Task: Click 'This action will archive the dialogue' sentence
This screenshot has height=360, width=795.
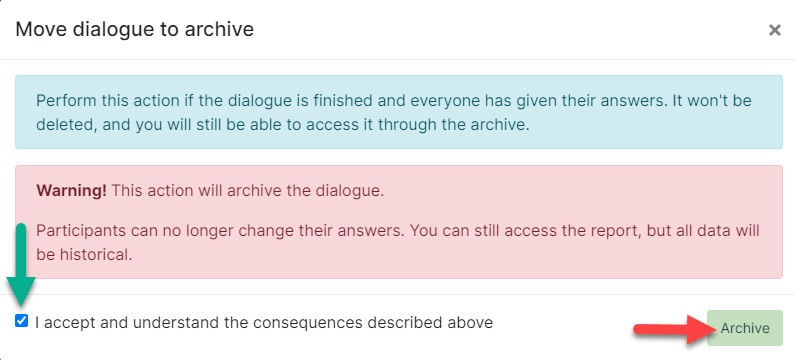Action: (247, 191)
